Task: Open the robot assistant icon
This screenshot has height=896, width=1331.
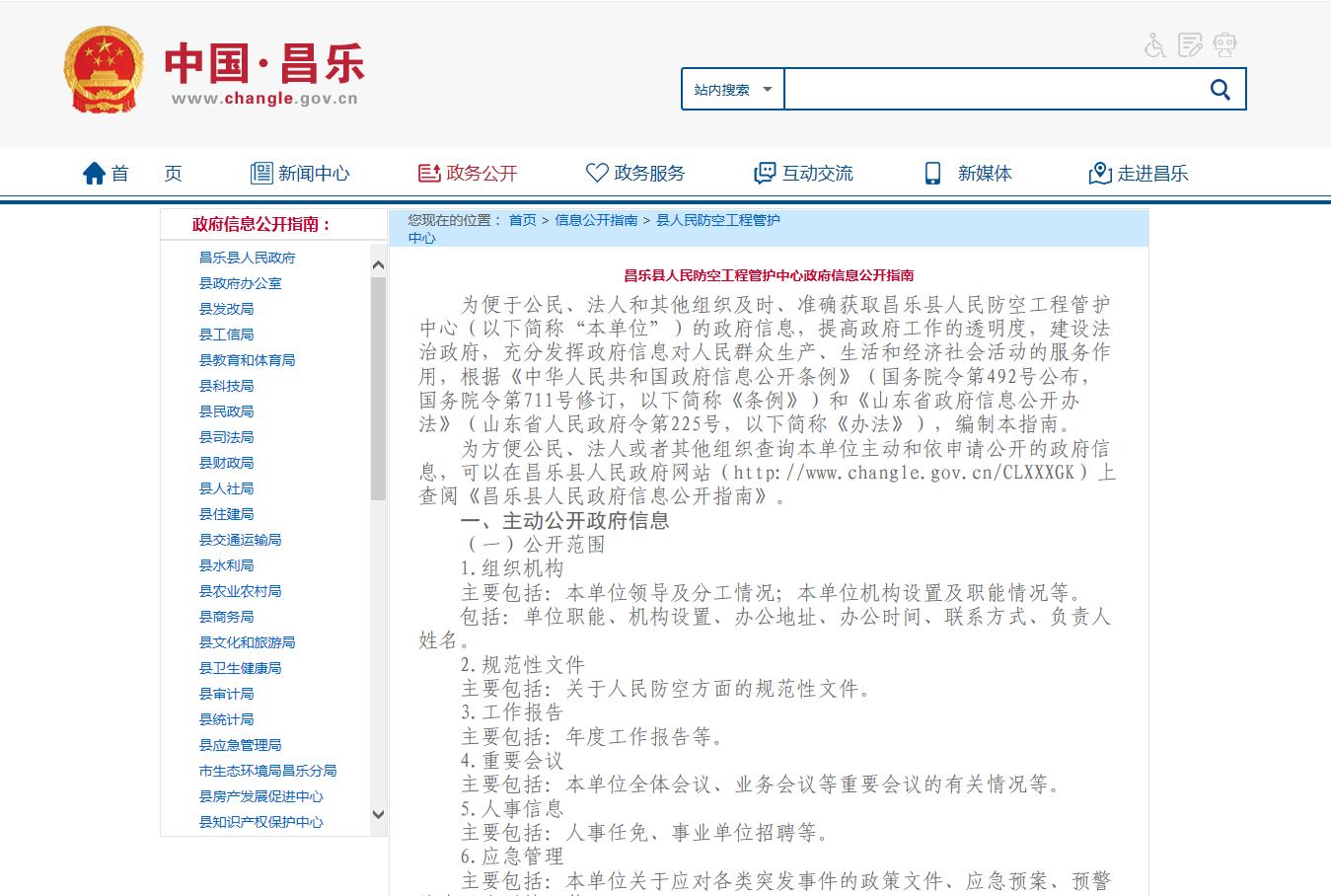Action: tap(1224, 45)
